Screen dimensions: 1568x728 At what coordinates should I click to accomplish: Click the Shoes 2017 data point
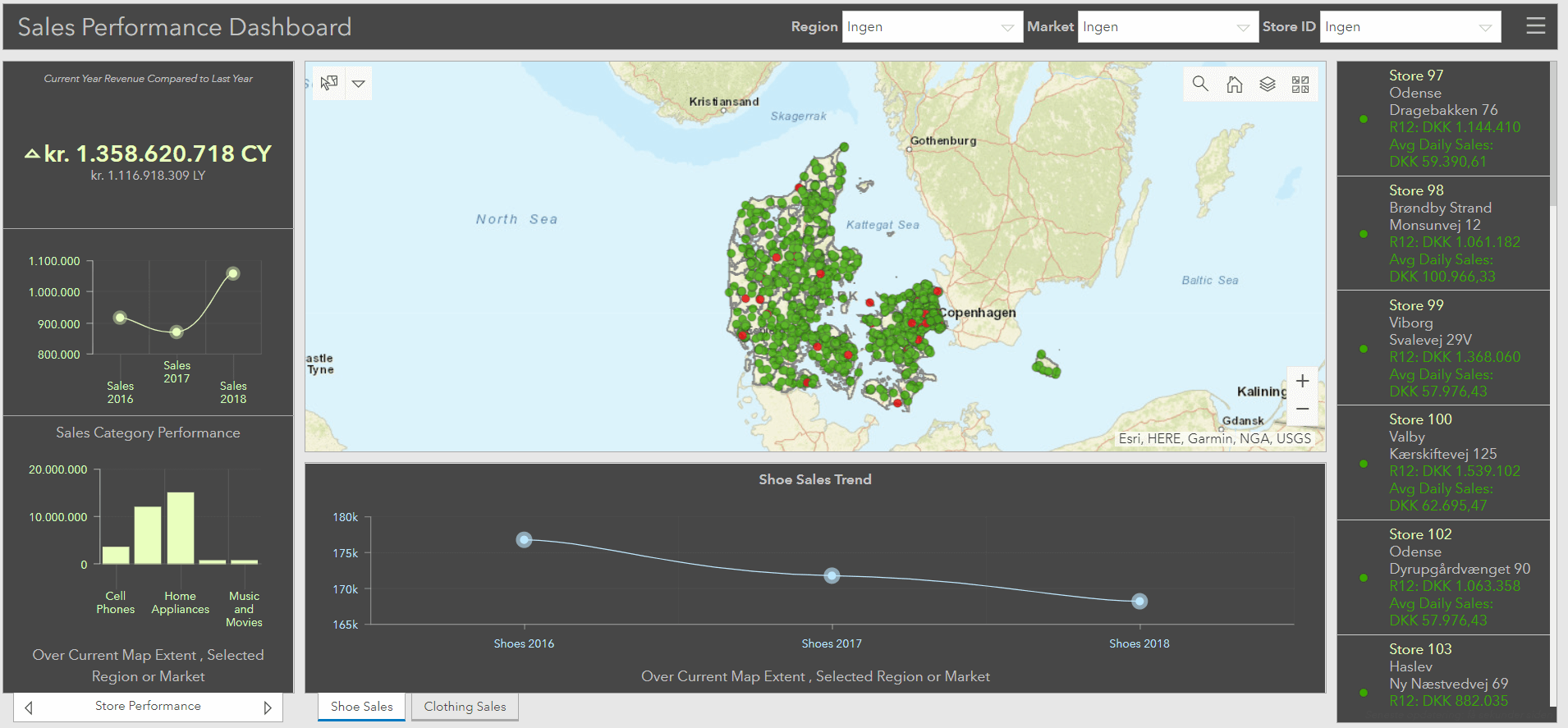coord(832,575)
